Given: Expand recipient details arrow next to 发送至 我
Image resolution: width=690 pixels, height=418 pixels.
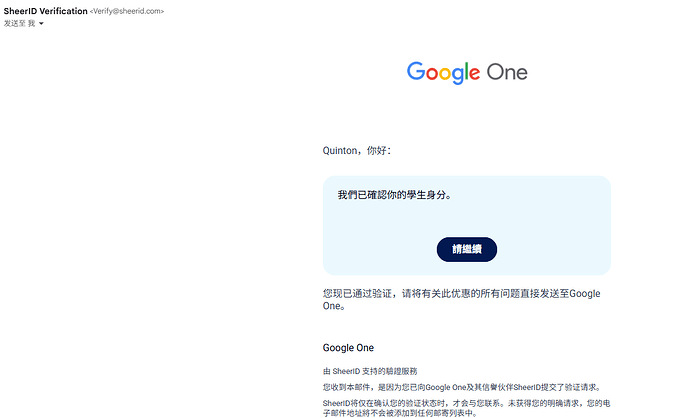Looking at the screenshot, I should [x=41, y=24].
